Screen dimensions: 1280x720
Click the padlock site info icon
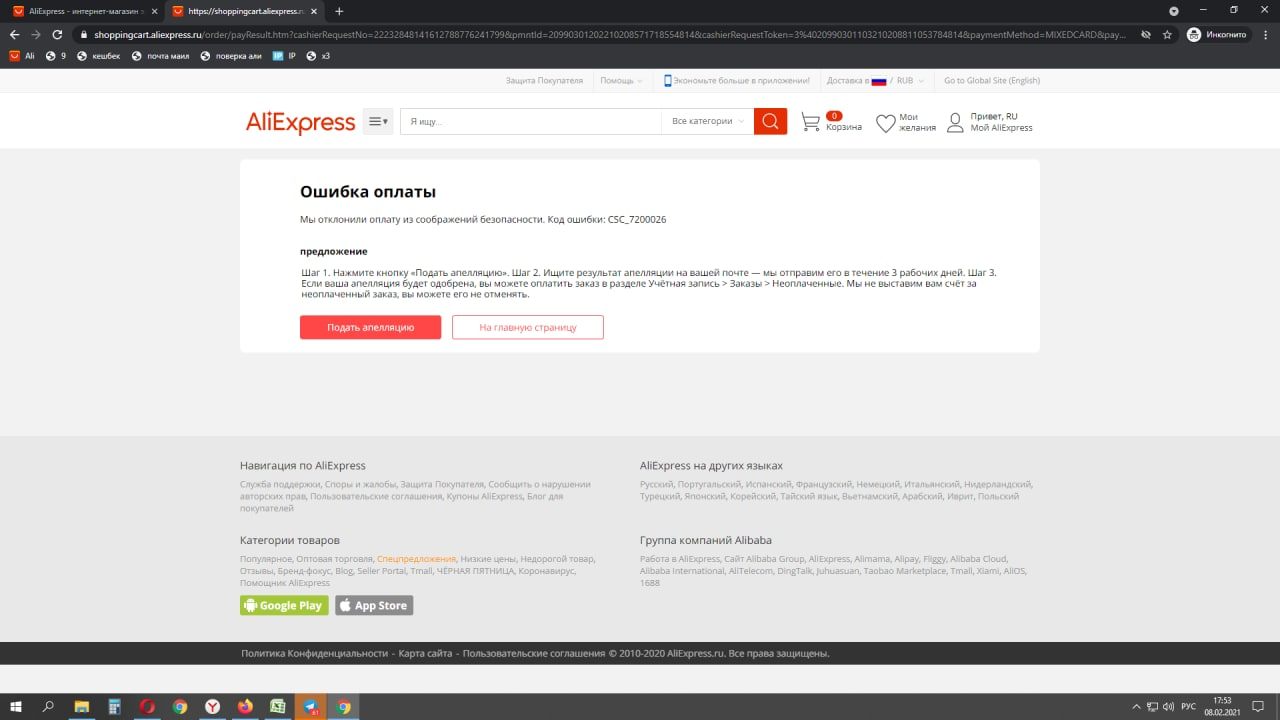pos(83,34)
